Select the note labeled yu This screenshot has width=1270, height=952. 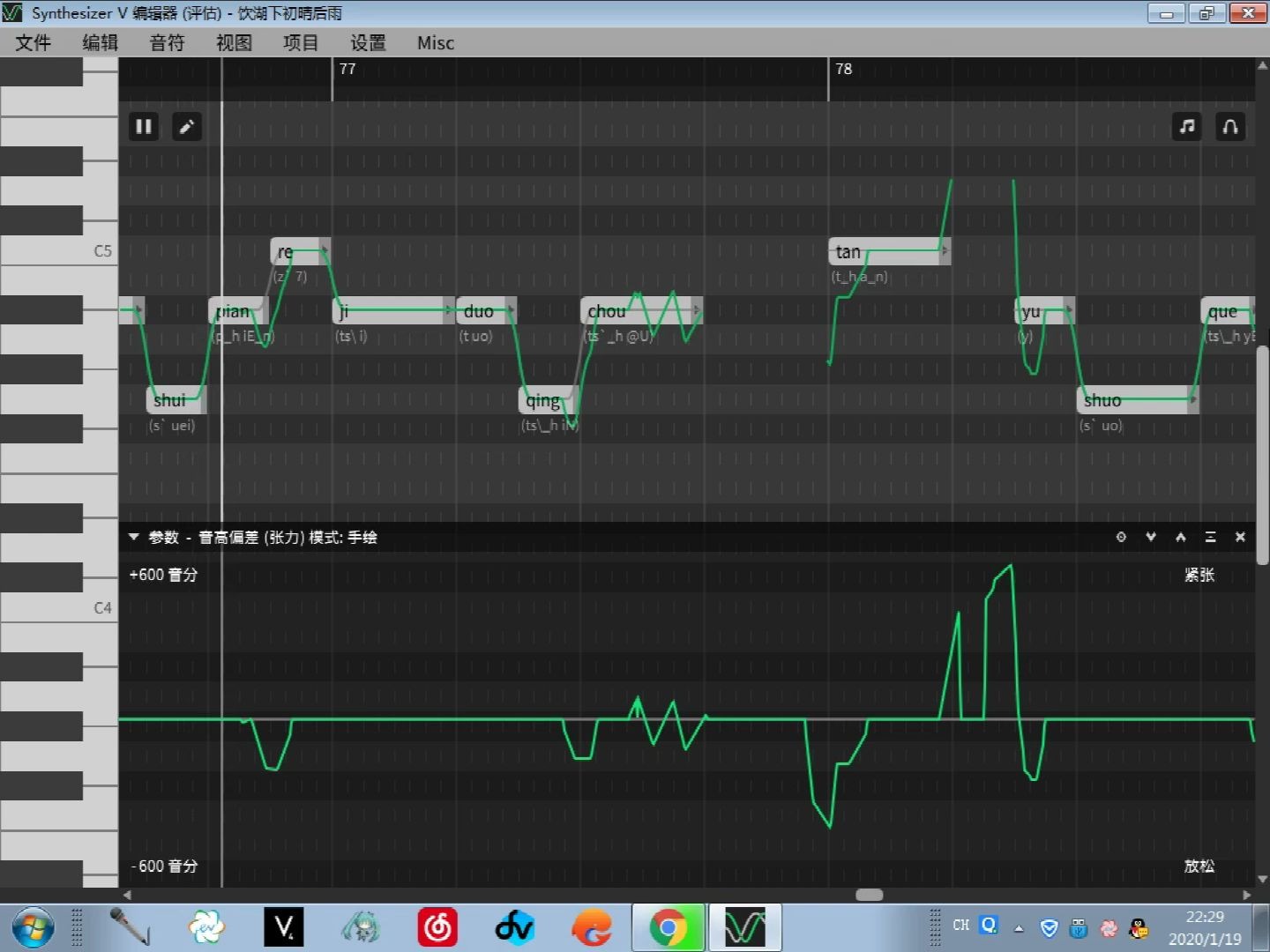click(x=1044, y=311)
